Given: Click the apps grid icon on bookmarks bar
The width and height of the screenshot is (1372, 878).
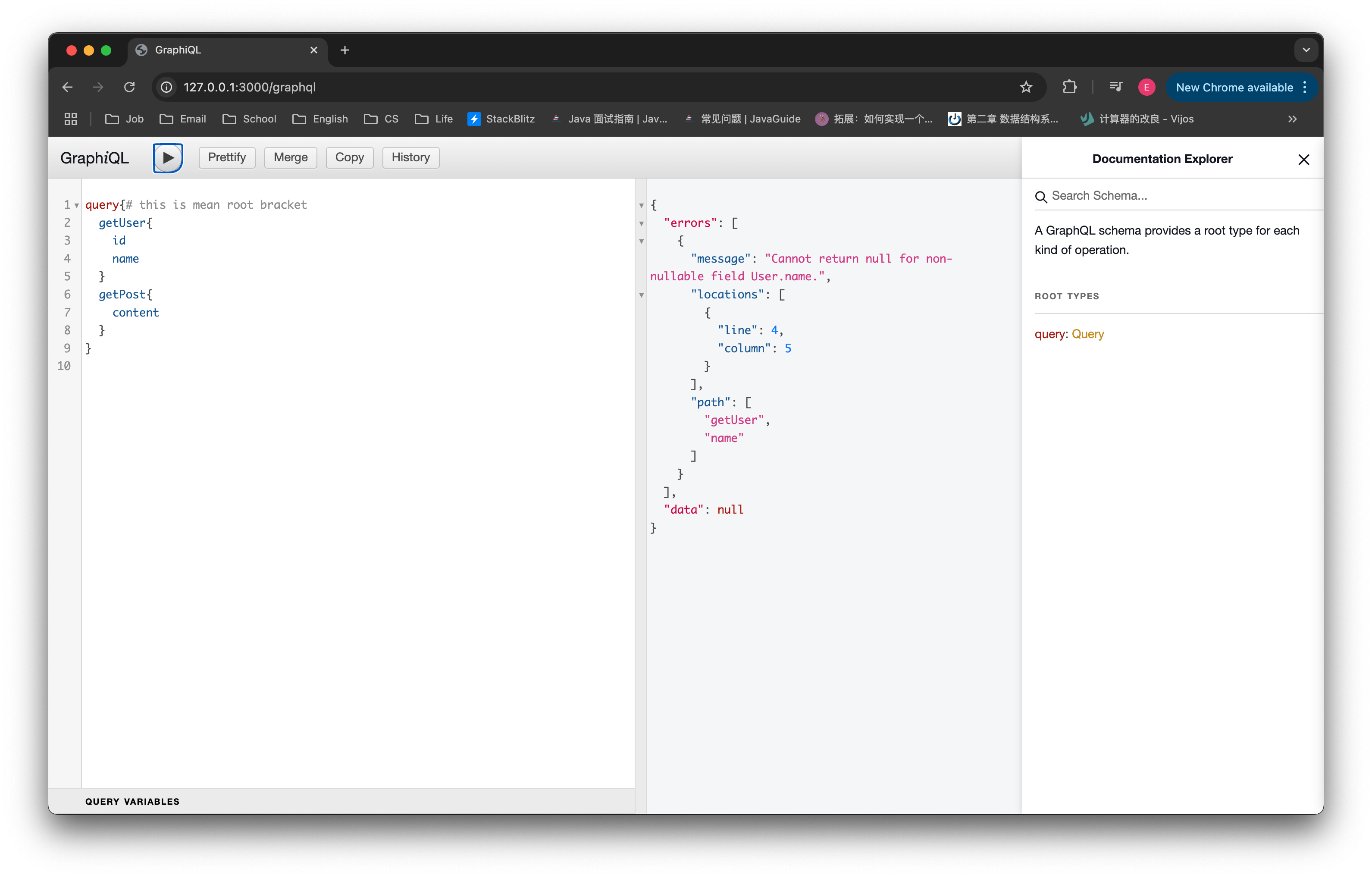Looking at the screenshot, I should point(70,119).
